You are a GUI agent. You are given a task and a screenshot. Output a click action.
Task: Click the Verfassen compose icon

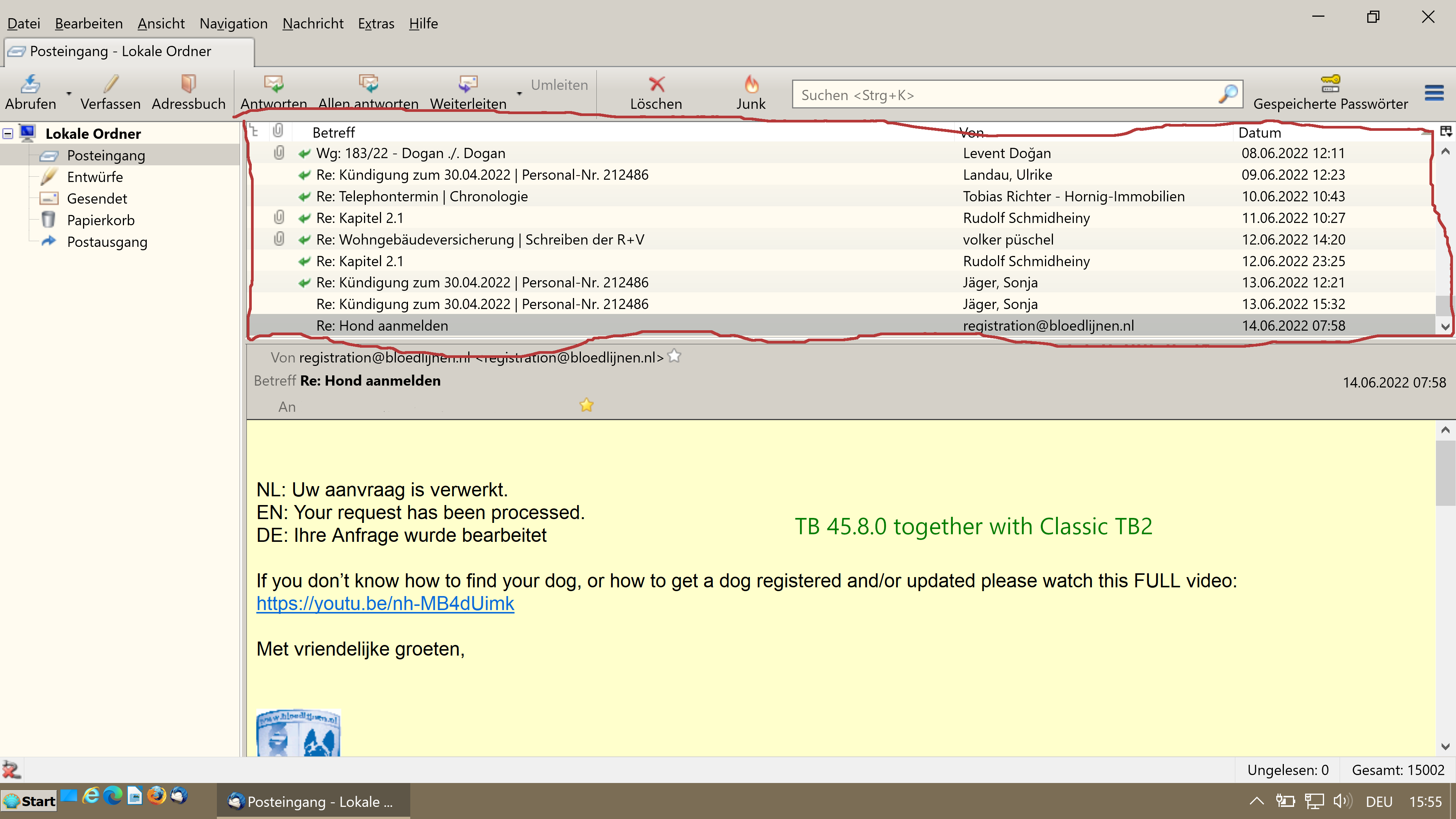pos(111,84)
